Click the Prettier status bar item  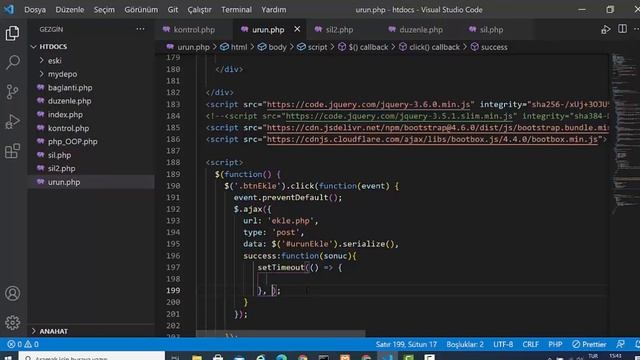tap(589, 344)
